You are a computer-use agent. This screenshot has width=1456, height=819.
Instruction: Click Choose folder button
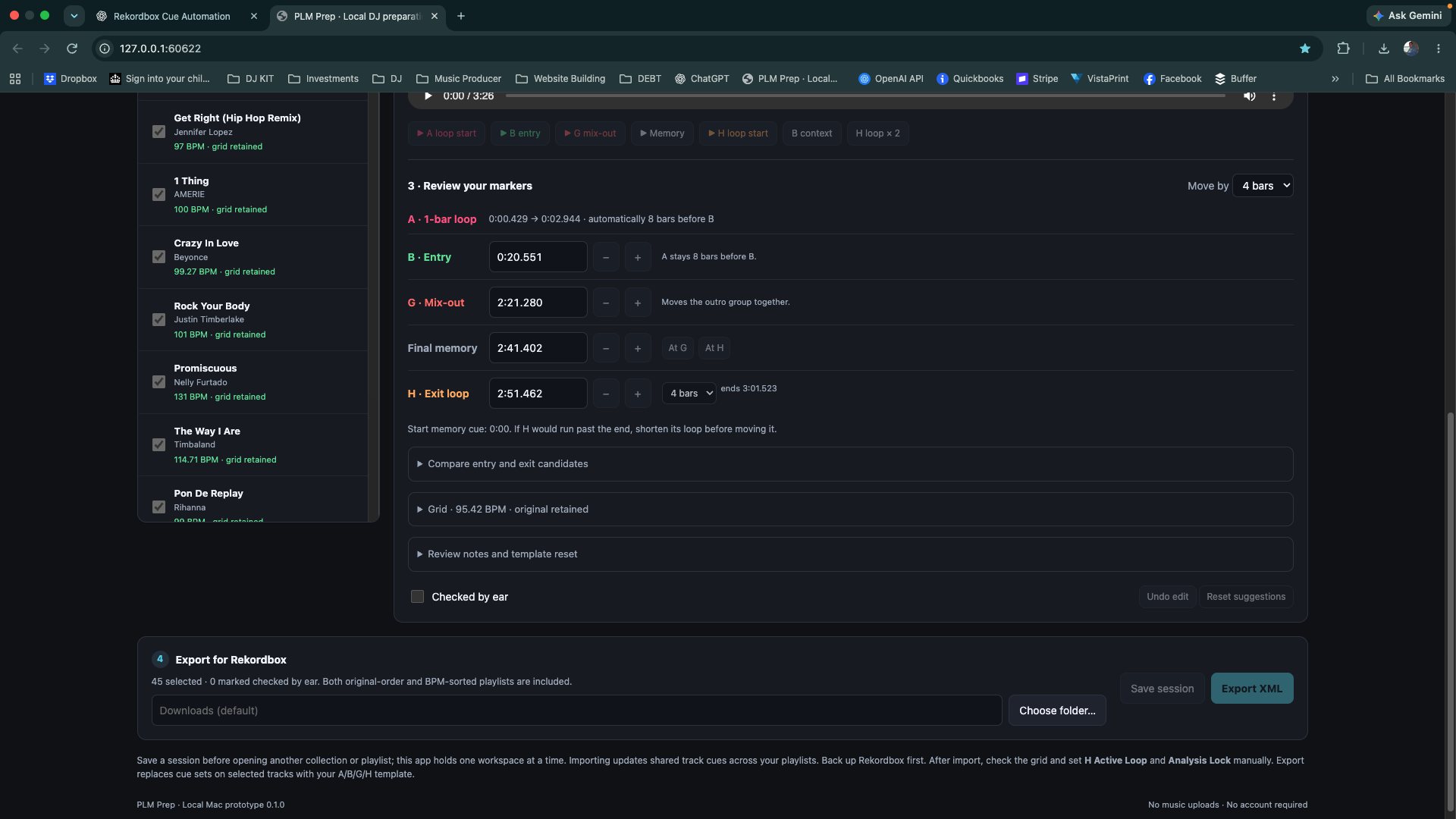click(x=1057, y=711)
